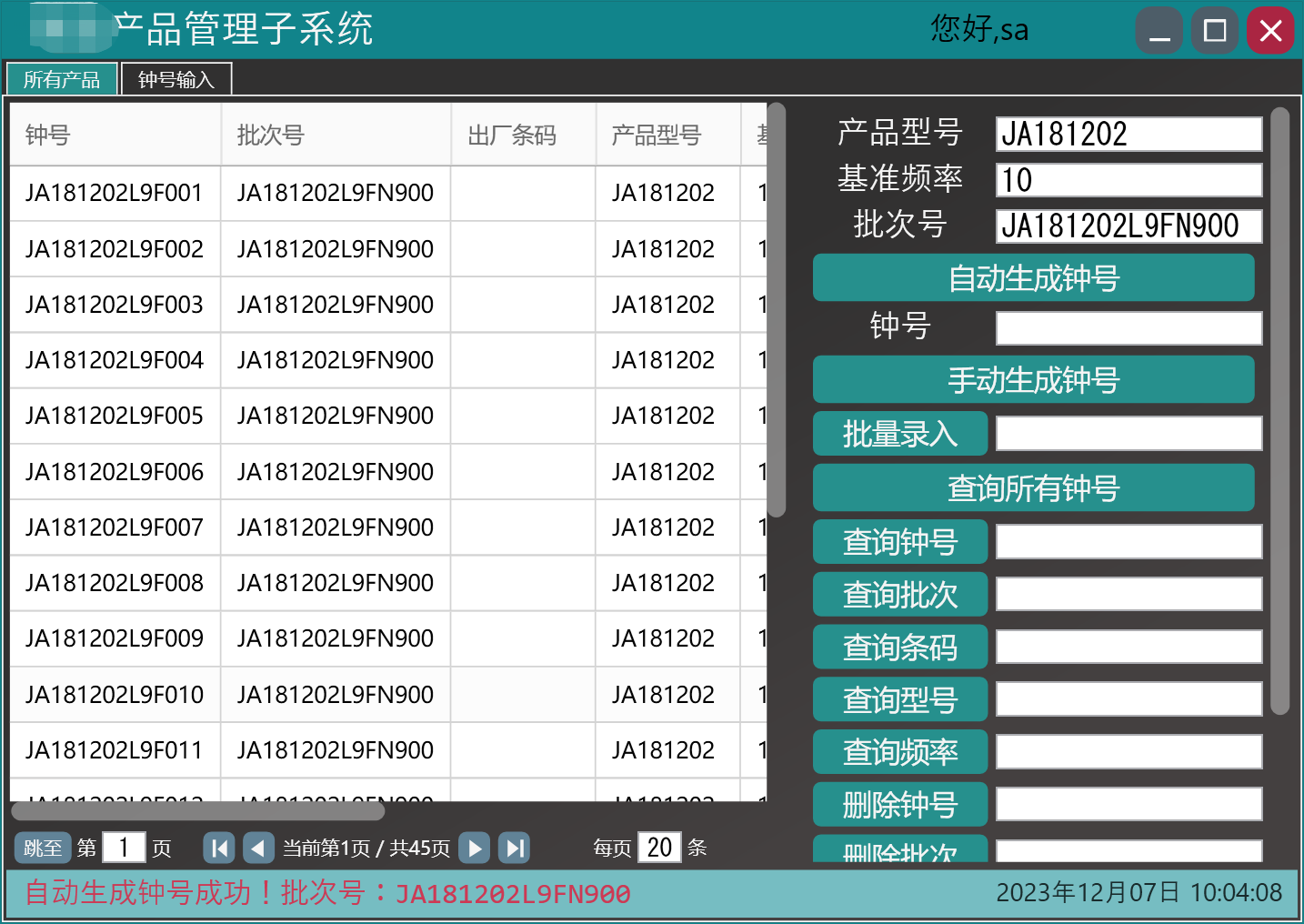Select row JA181202L9F008
Screen dimensions: 1304x924
coord(388,583)
